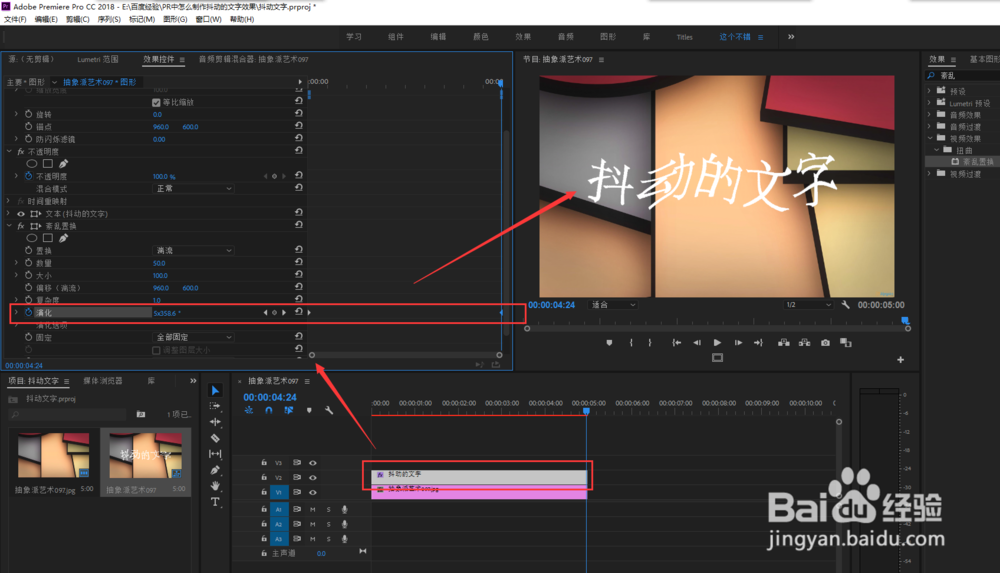The height and width of the screenshot is (573, 1000).
Task: Toggle visibility of 文本(抖动的文字)
Action: 21,214
